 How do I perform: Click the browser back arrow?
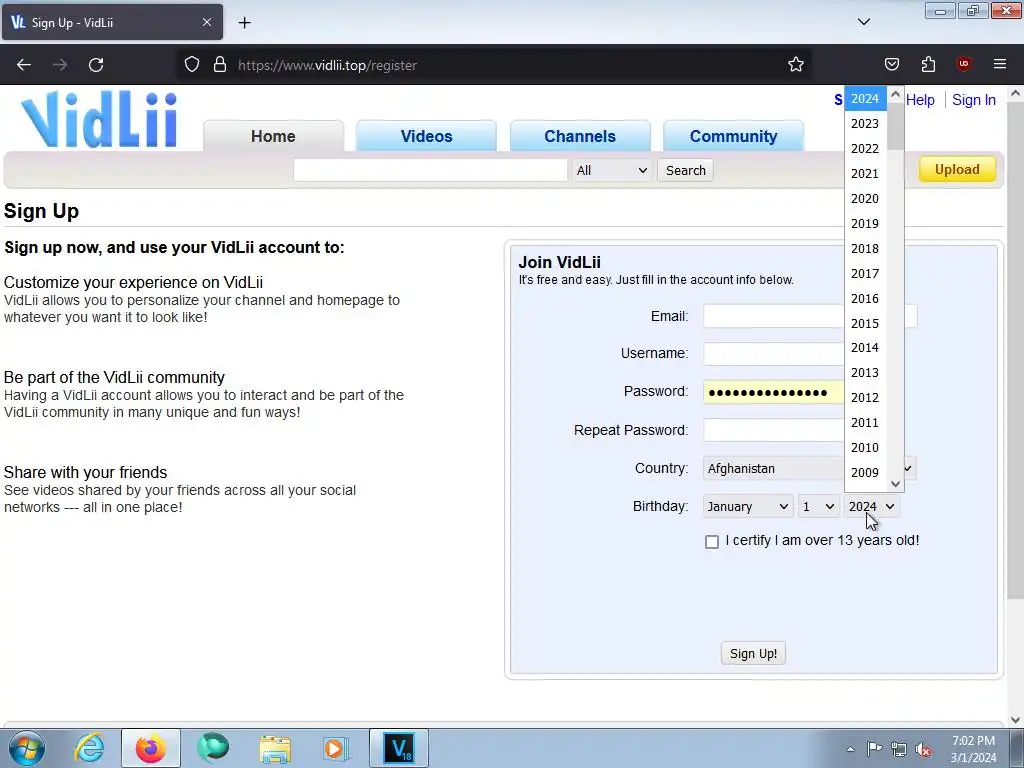(x=24, y=65)
